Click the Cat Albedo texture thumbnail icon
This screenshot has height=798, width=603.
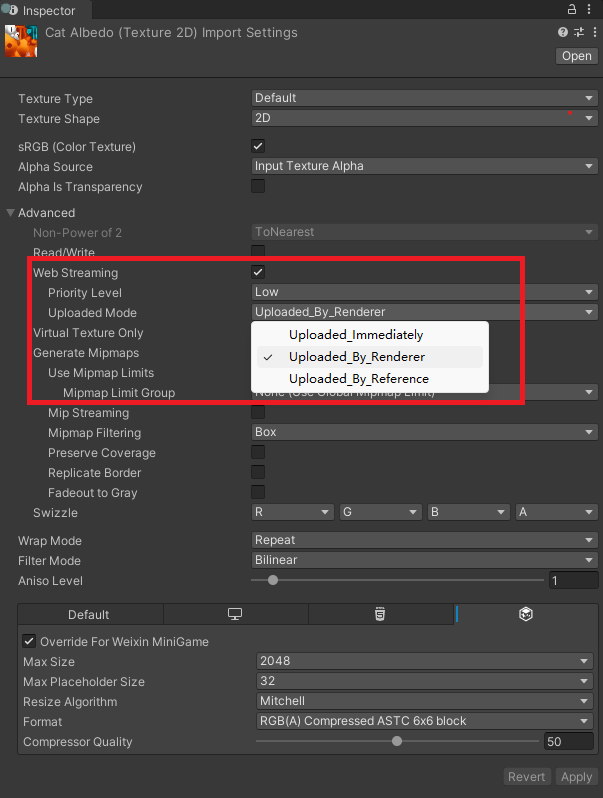click(21, 40)
